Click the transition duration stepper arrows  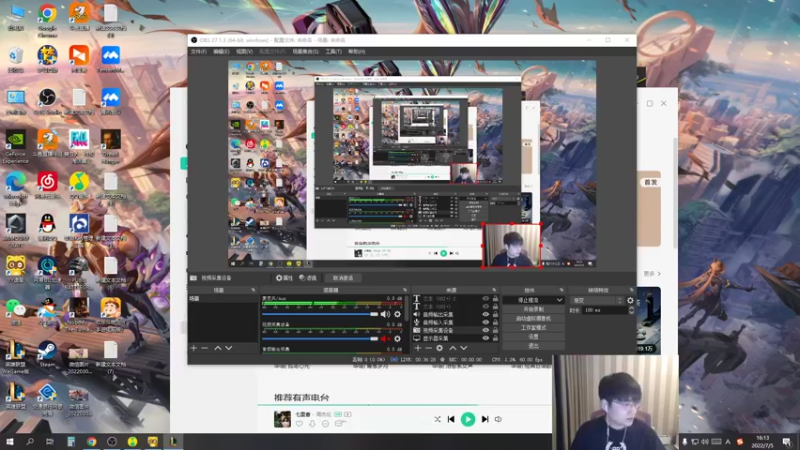tap(631, 310)
